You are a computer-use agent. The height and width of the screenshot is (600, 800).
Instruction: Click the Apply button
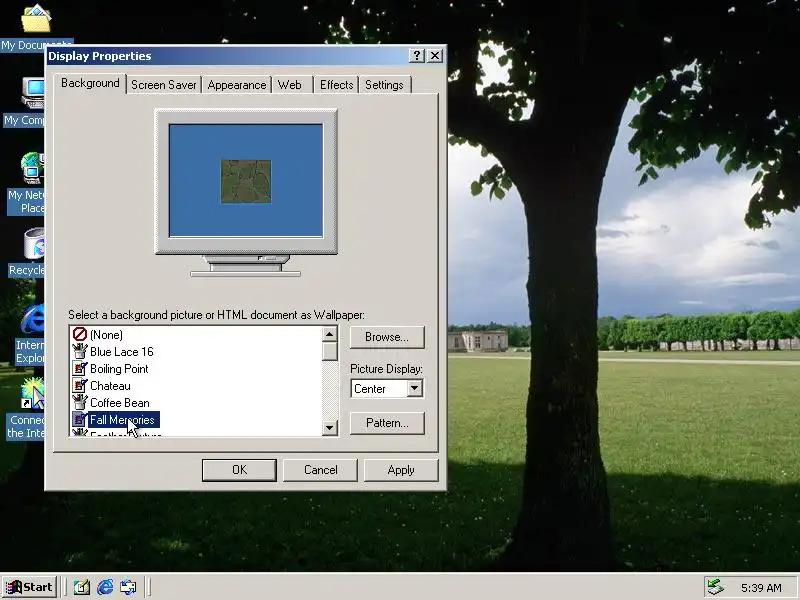[x=401, y=470]
